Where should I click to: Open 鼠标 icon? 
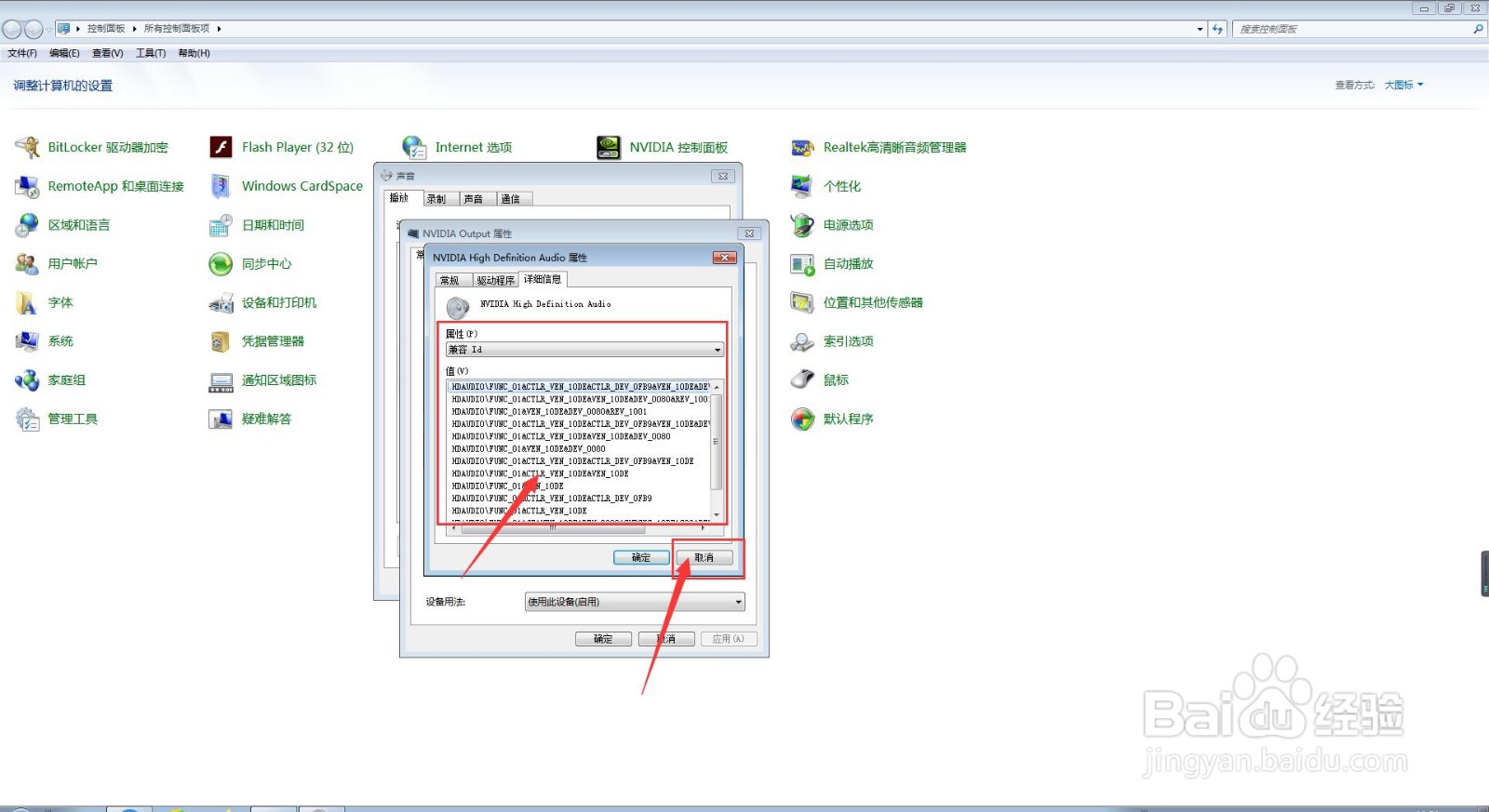tap(803, 380)
